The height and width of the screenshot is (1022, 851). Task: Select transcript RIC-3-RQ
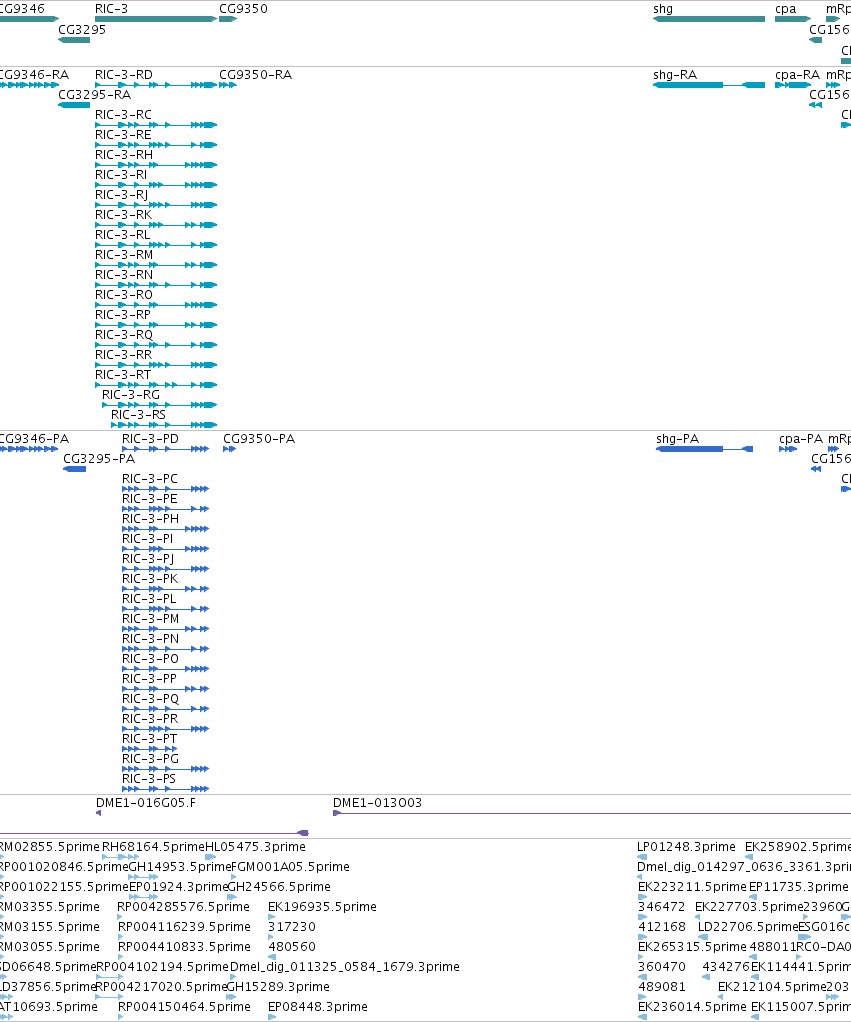[x=156, y=345]
